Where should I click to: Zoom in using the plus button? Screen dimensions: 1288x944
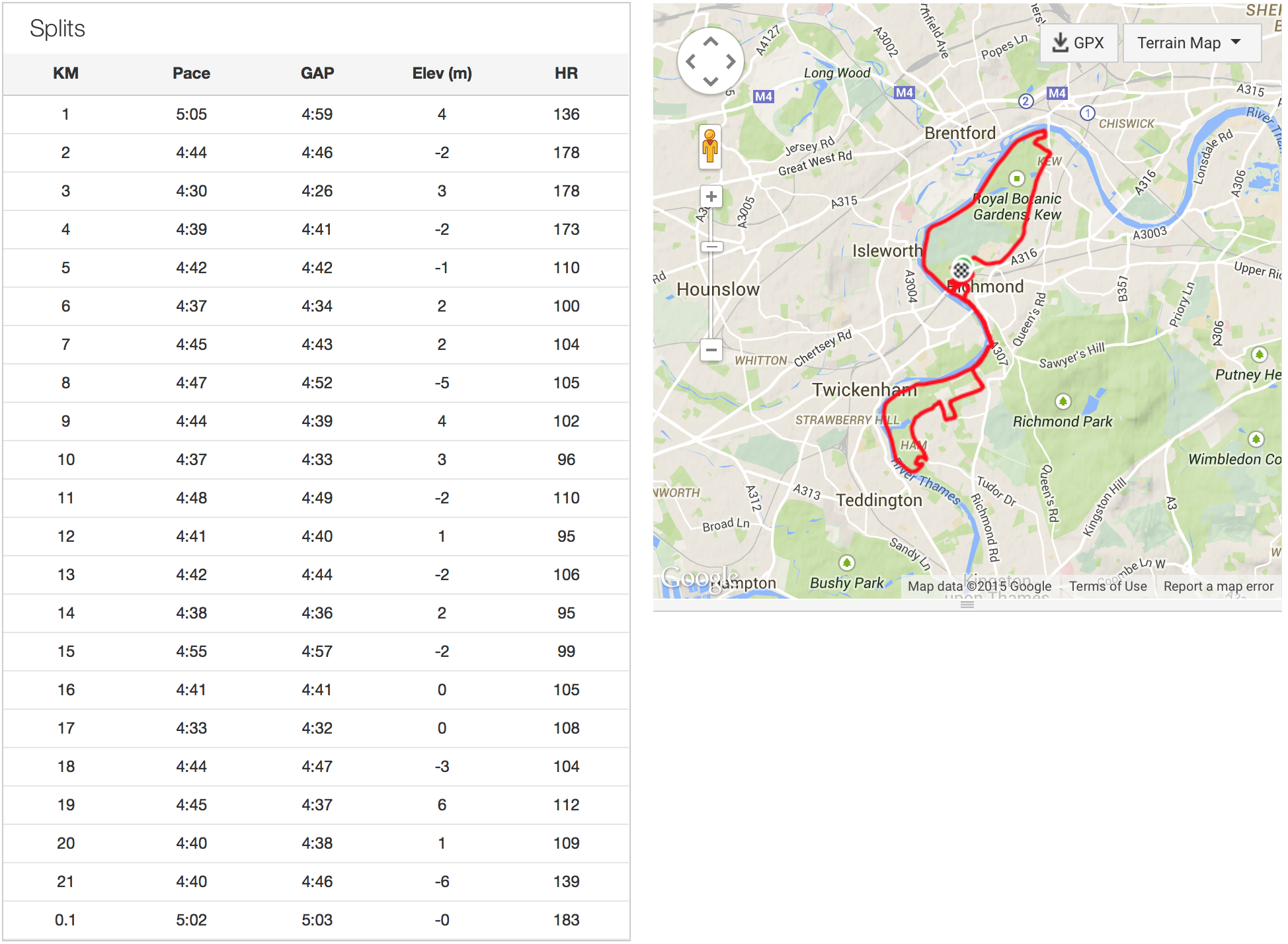711,196
